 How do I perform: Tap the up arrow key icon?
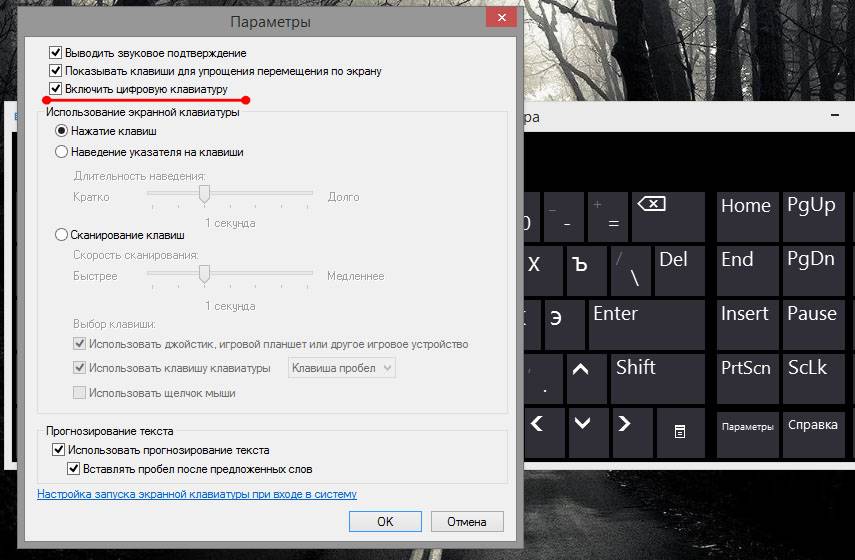pyautogui.click(x=587, y=378)
